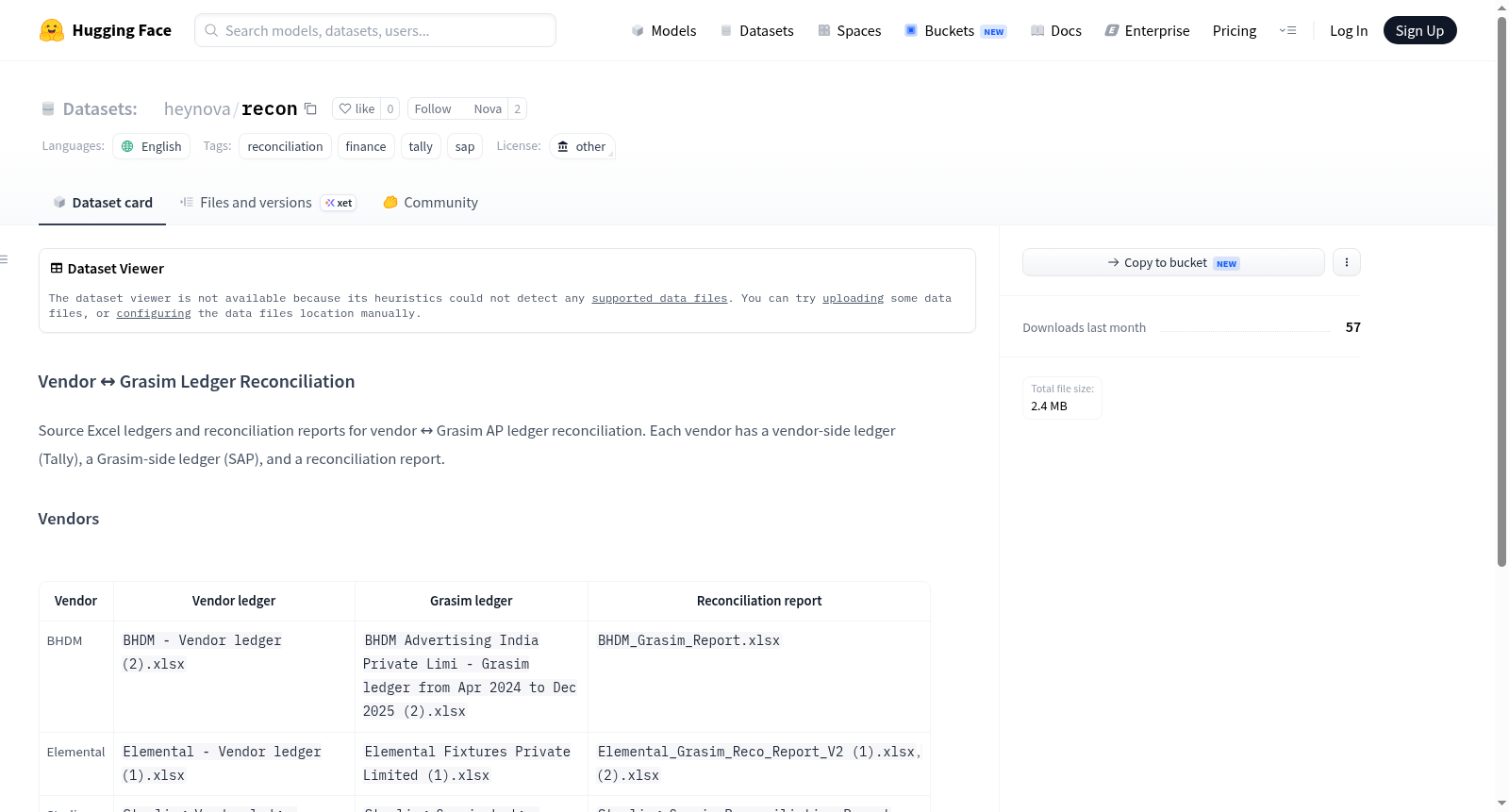The image size is (1509, 812).
Task: Open the uploading link
Action: tap(853, 298)
